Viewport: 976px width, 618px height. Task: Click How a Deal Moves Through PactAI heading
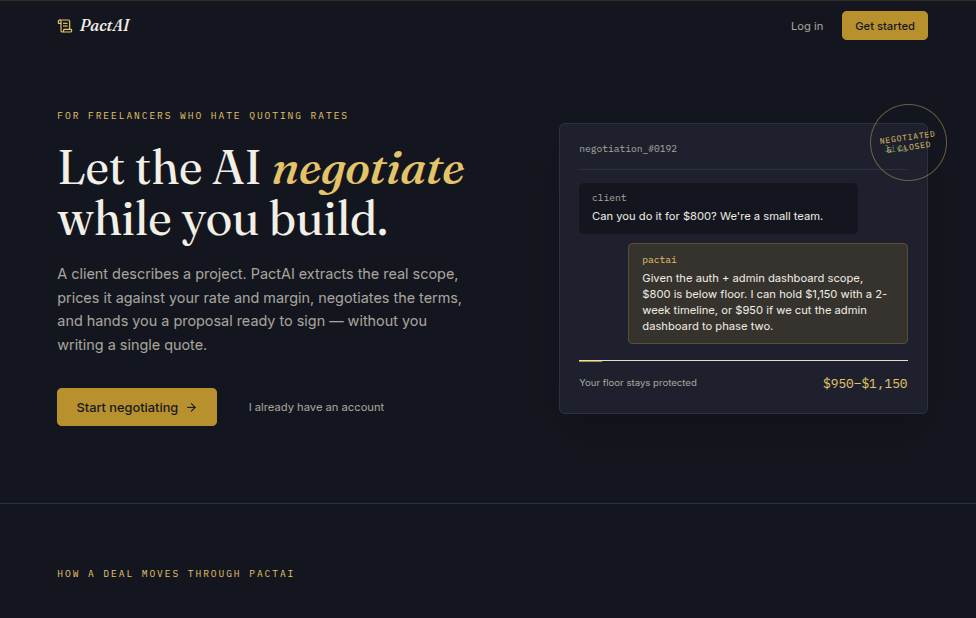tap(176, 574)
